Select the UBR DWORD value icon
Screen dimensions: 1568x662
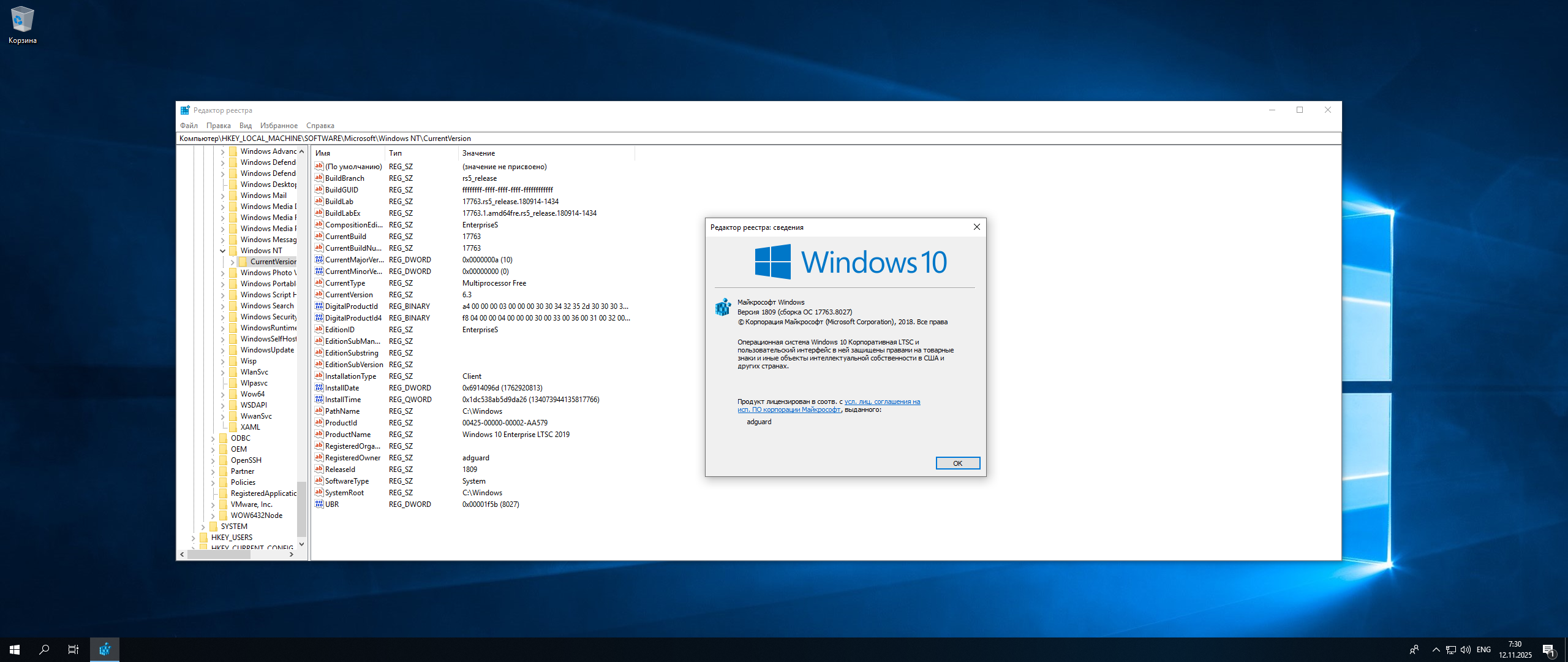pos(319,504)
